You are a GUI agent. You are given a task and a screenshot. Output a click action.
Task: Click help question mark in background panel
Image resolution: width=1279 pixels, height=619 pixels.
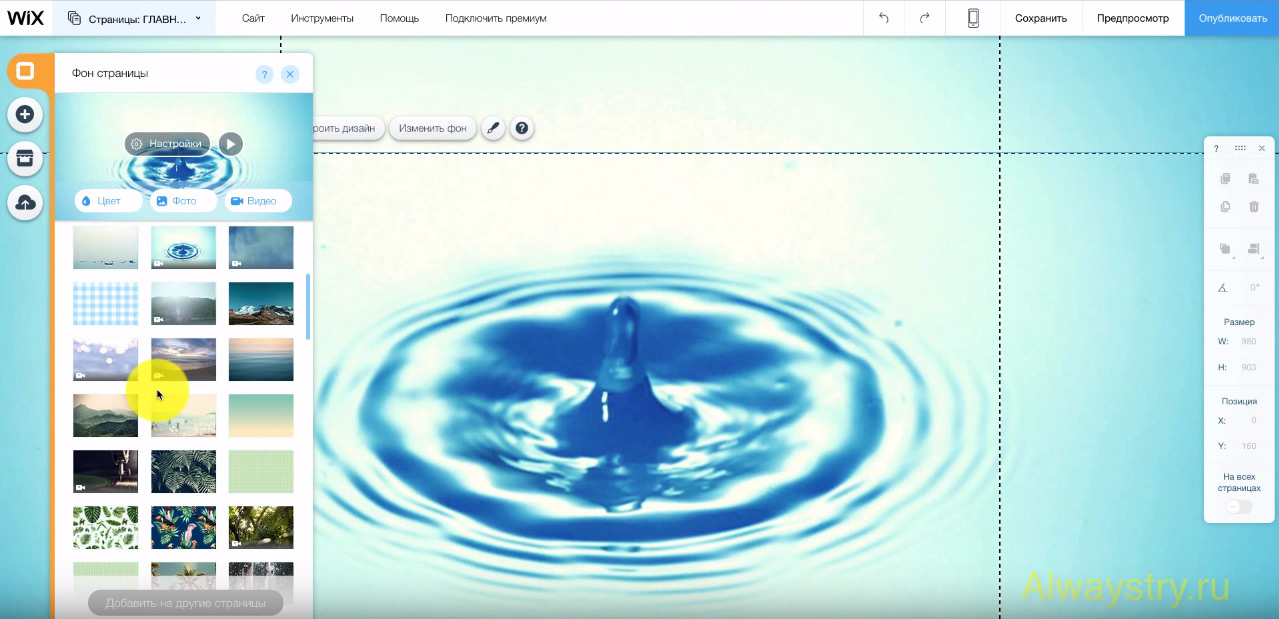point(264,74)
